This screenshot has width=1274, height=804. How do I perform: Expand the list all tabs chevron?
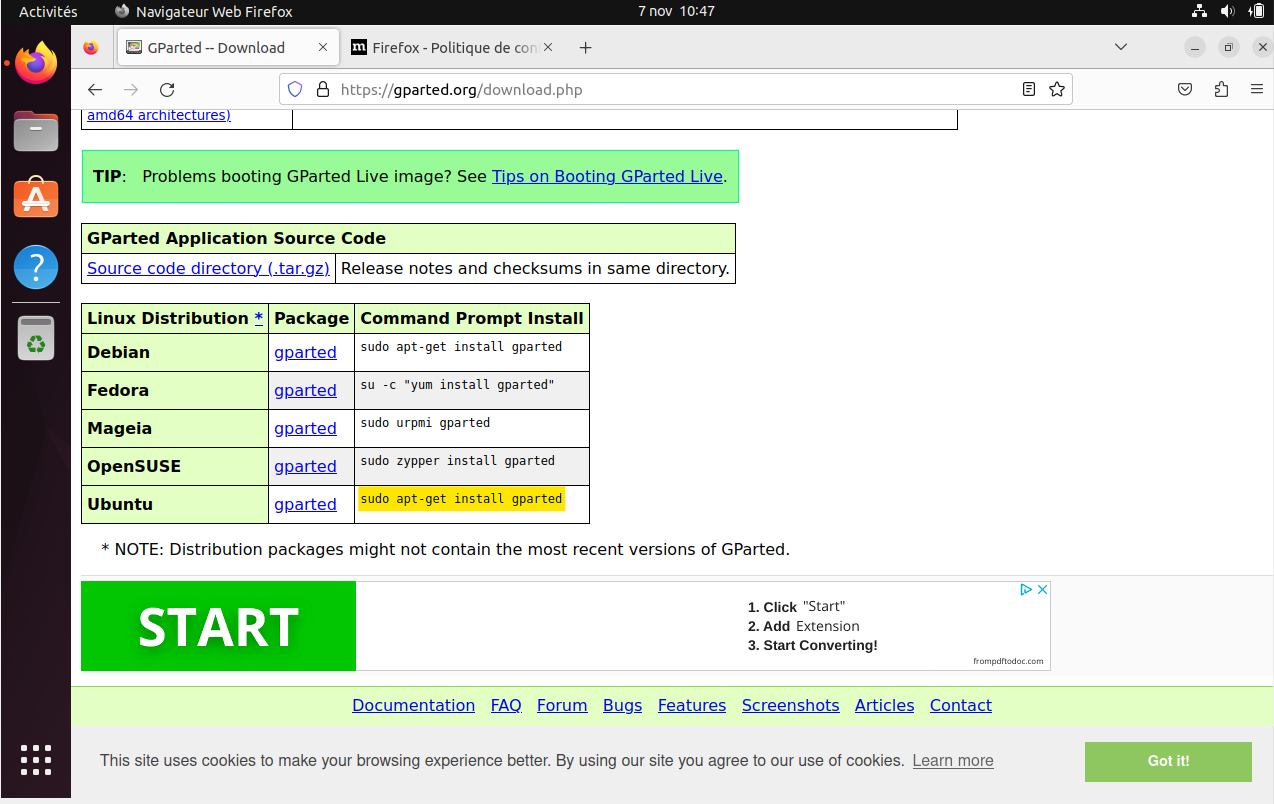tap(1121, 47)
